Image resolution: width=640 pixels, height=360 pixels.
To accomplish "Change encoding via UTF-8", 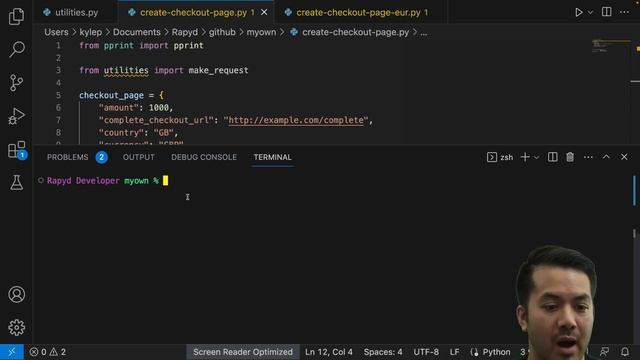I will click(x=426, y=351).
